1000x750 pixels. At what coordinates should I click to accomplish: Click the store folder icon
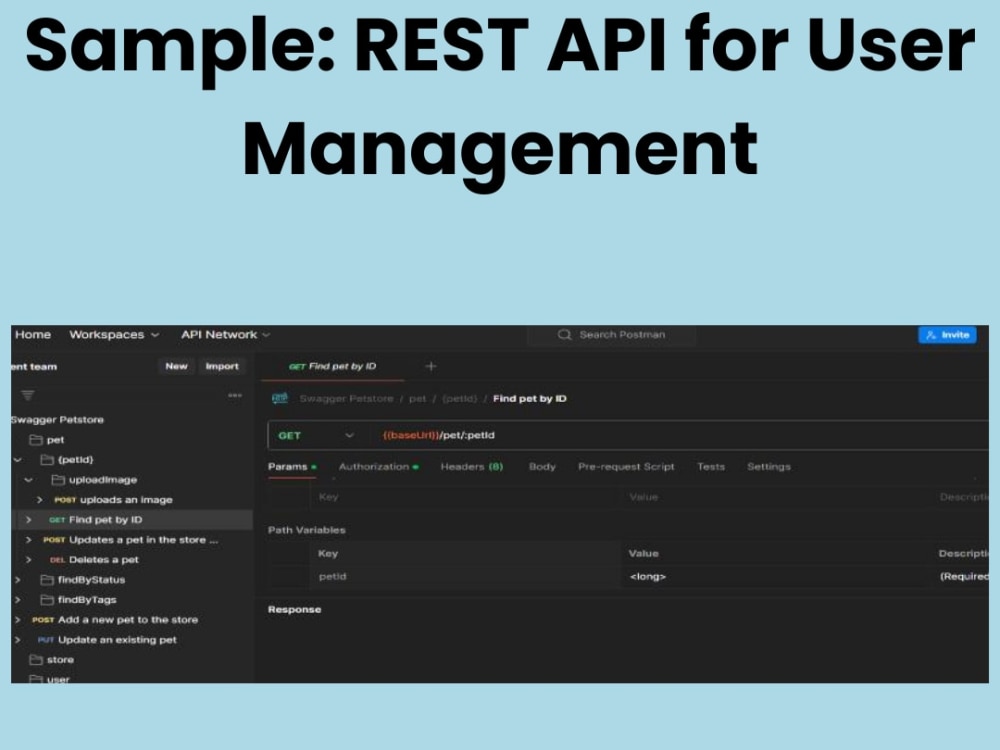pos(36,659)
